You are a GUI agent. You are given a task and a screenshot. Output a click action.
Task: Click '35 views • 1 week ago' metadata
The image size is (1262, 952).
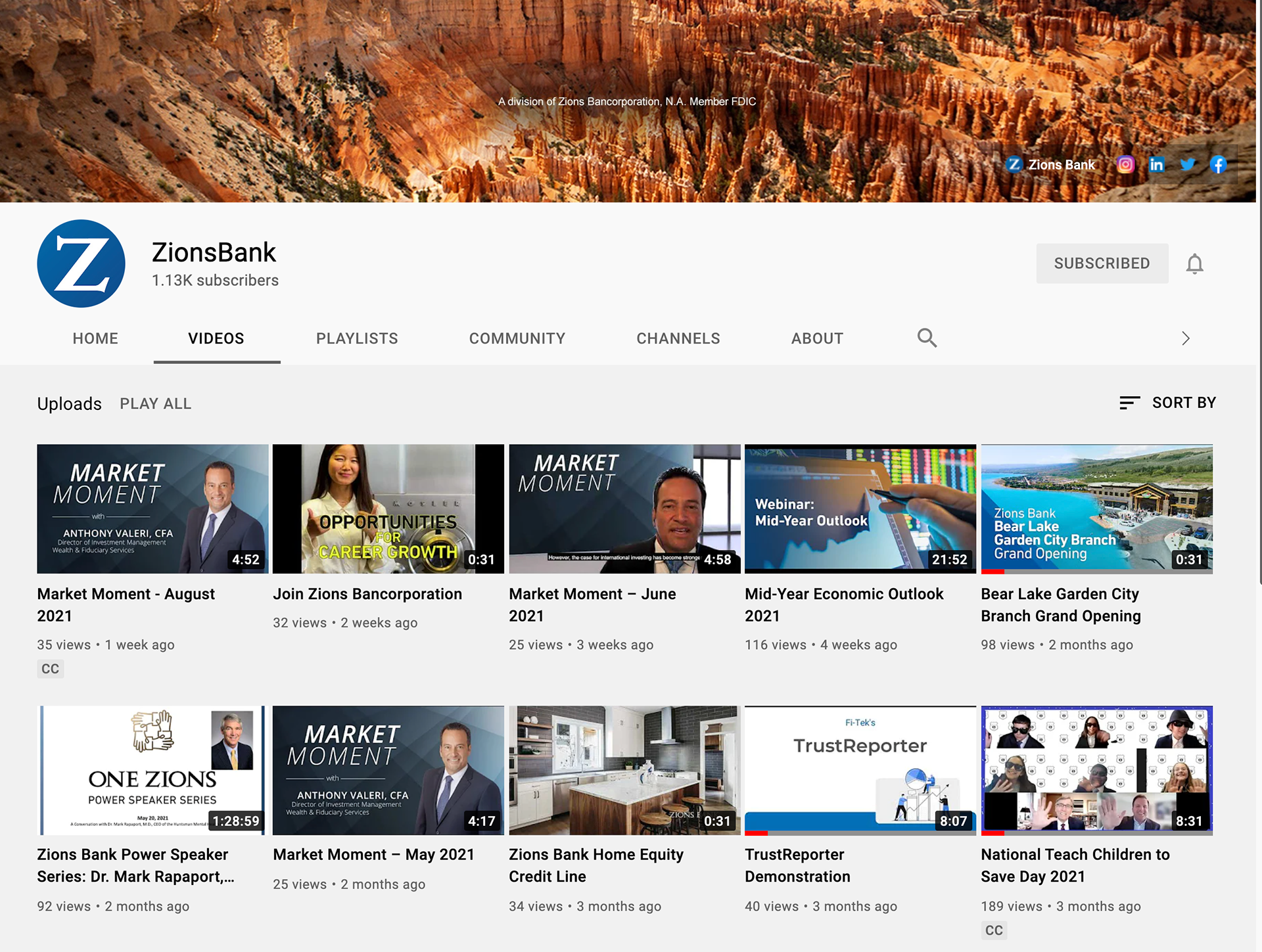coord(106,645)
